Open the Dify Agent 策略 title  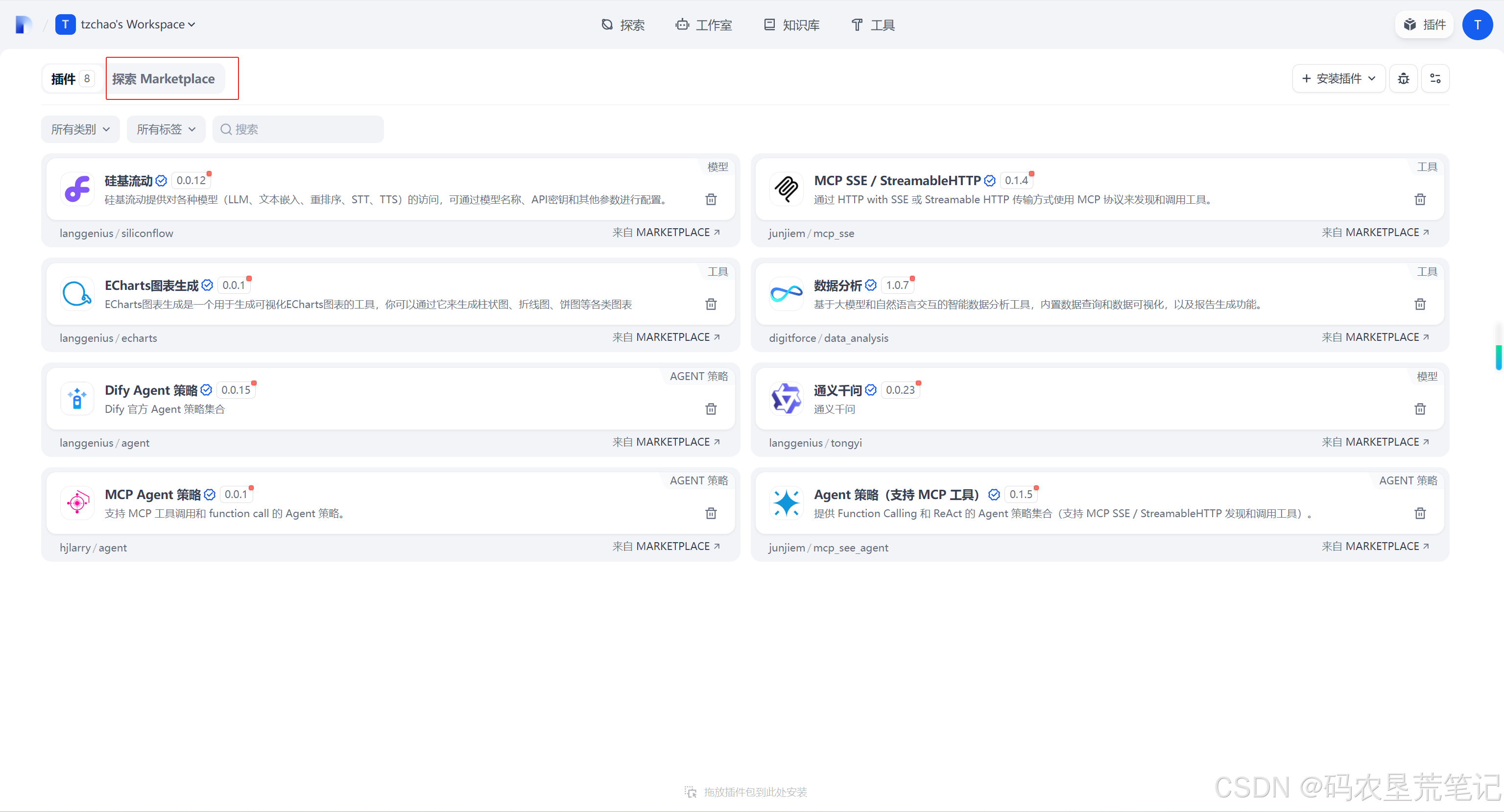click(151, 390)
